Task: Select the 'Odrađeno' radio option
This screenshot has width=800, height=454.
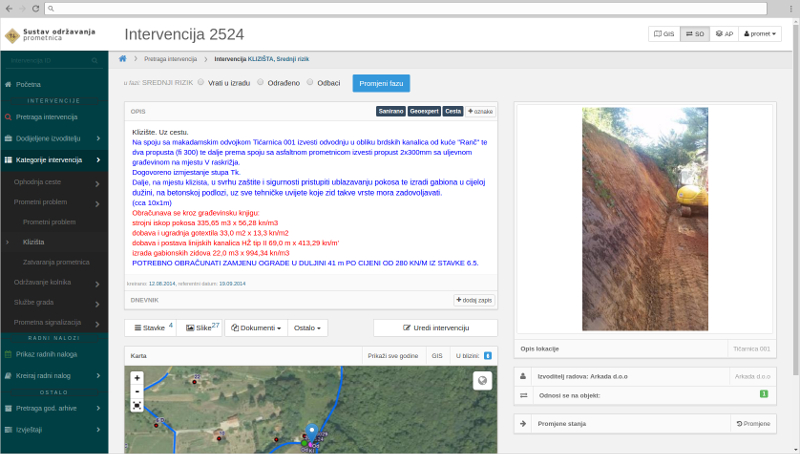Action: pos(261,82)
